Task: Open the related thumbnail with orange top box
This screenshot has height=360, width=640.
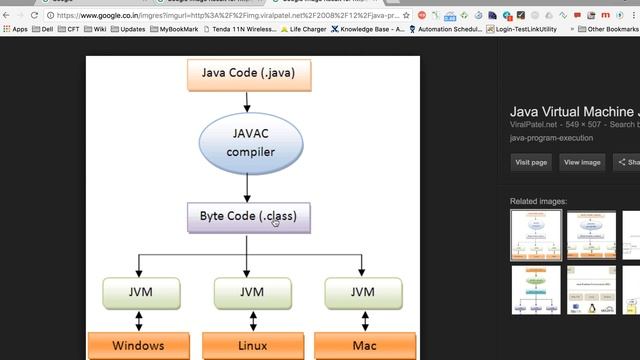Action: (536, 290)
